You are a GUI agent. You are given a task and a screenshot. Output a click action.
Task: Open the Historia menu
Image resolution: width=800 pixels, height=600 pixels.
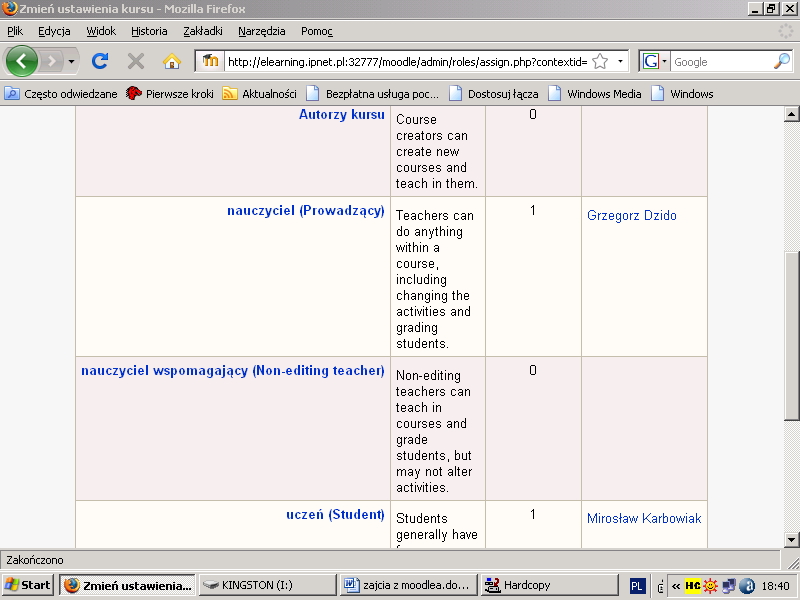point(149,31)
